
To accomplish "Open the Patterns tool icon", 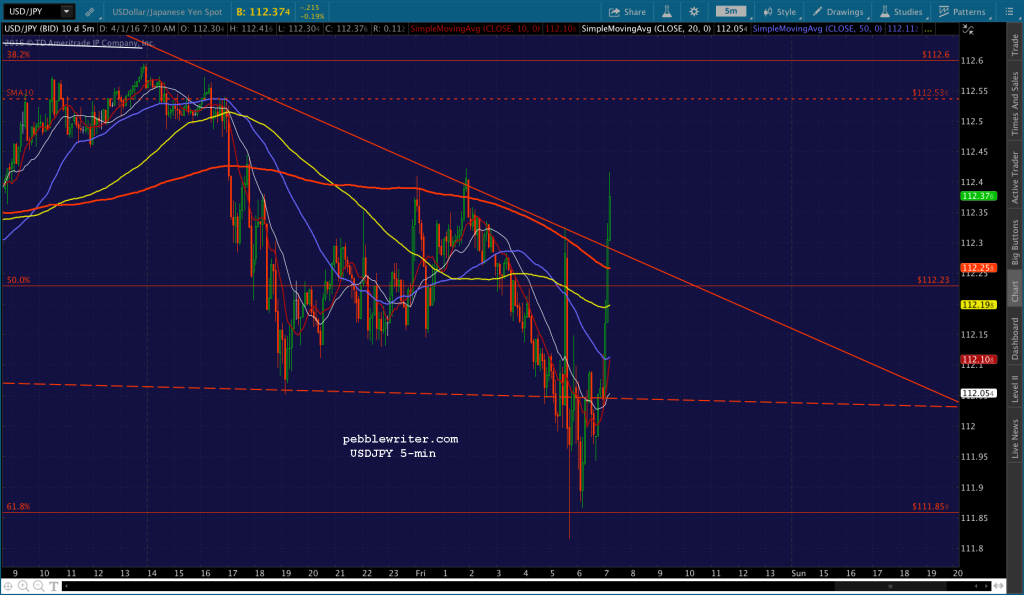I will [x=944, y=11].
